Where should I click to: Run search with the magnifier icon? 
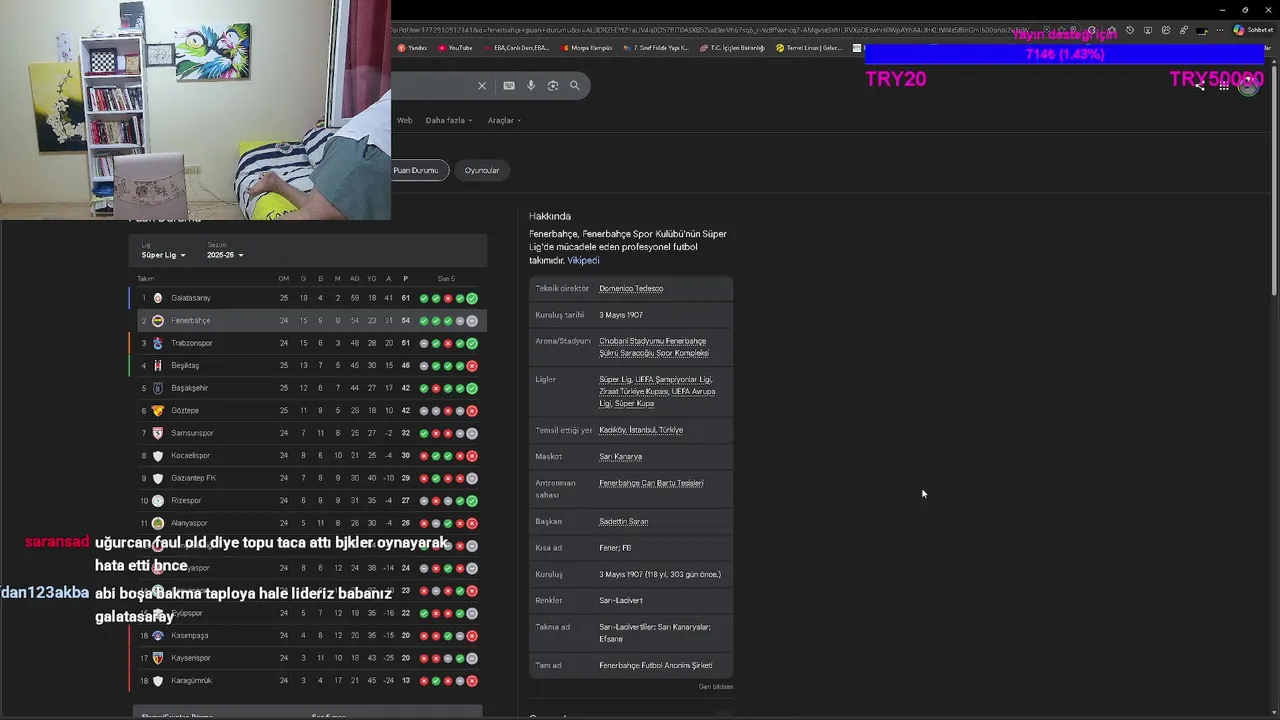[x=575, y=86]
